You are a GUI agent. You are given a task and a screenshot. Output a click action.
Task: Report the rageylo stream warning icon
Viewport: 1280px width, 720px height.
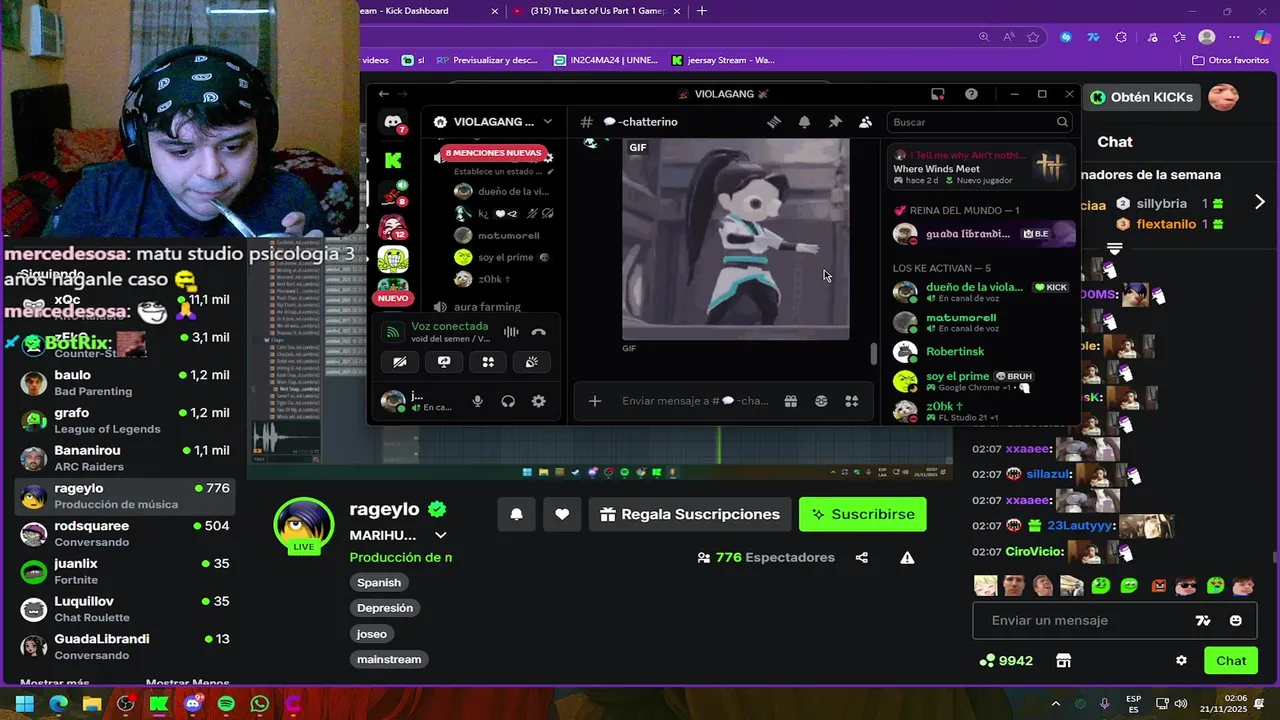pos(907,557)
